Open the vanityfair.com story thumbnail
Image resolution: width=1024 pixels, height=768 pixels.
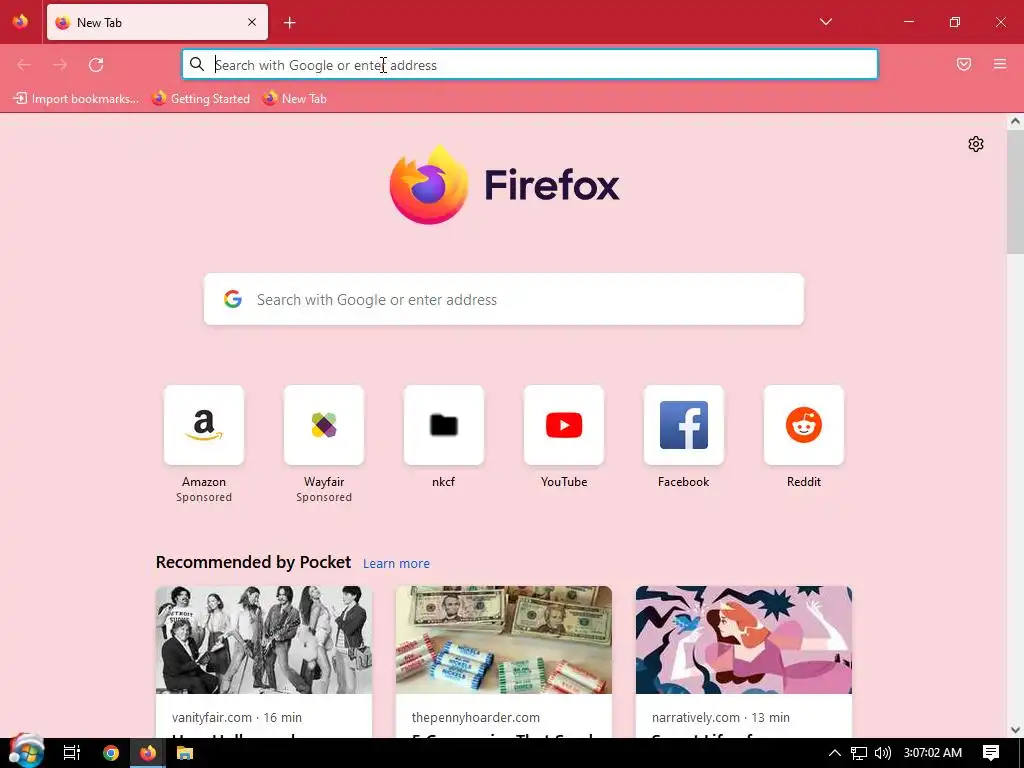[x=264, y=640]
